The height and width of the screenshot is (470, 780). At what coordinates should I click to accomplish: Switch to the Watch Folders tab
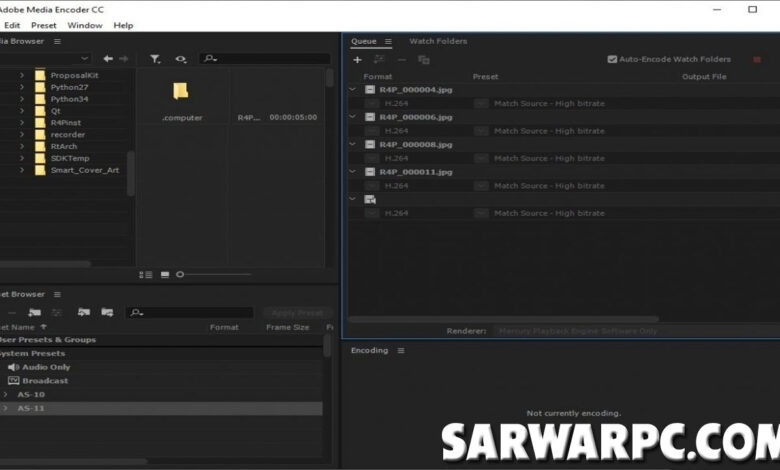click(438, 41)
